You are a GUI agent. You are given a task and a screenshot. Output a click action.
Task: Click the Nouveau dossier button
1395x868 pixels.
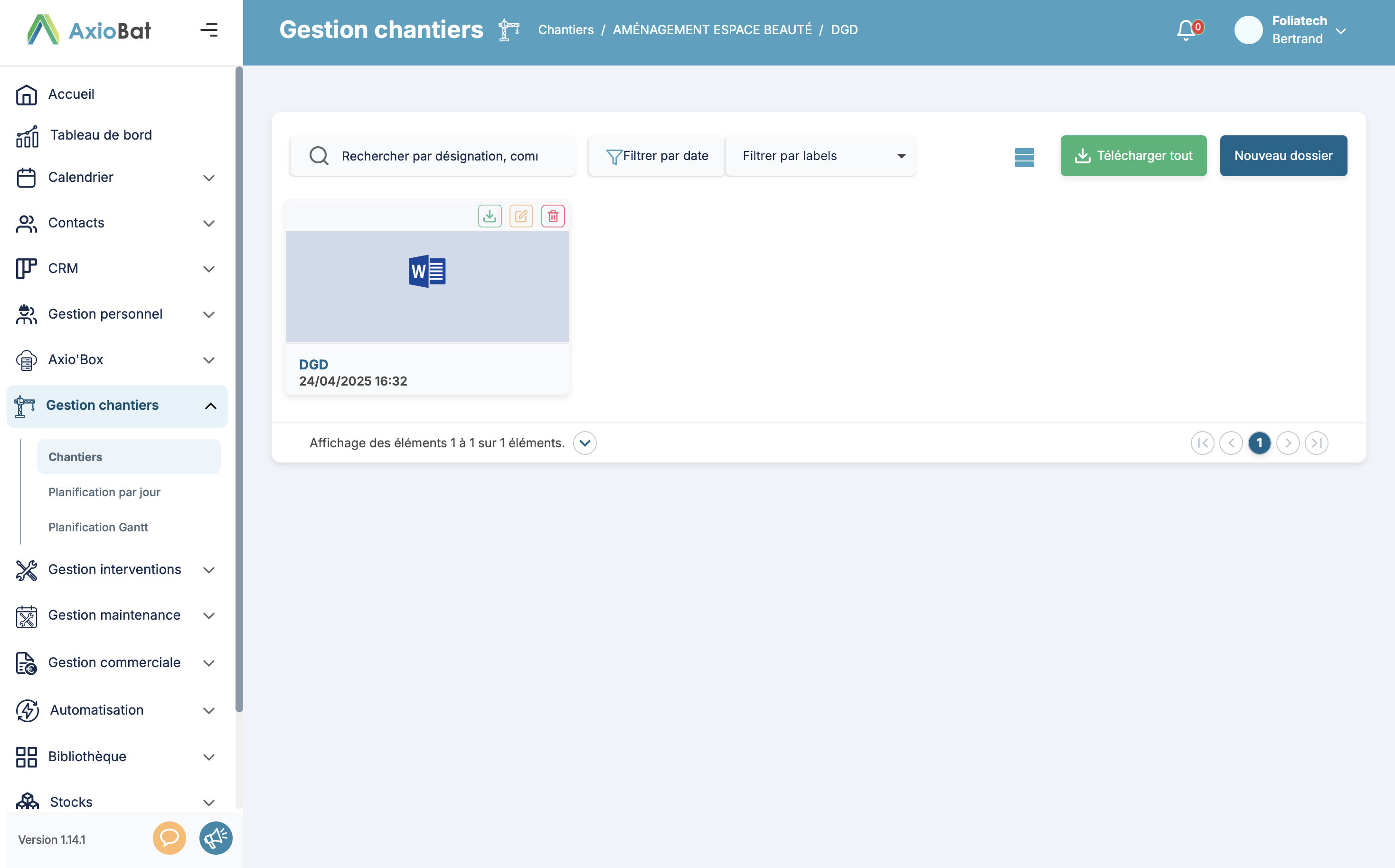[x=1282, y=156]
